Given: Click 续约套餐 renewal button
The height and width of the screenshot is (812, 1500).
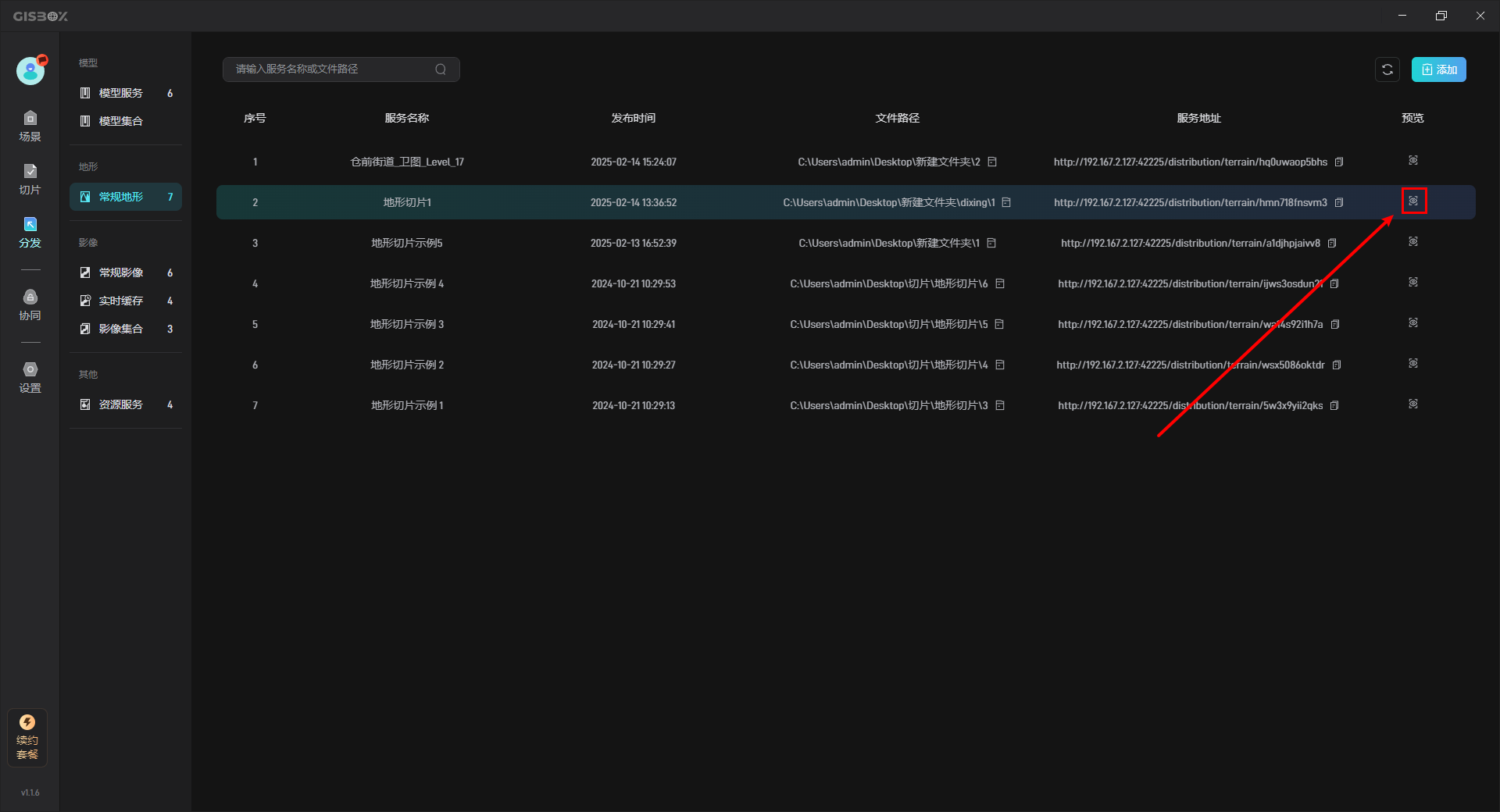Looking at the screenshot, I should pyautogui.click(x=27, y=738).
